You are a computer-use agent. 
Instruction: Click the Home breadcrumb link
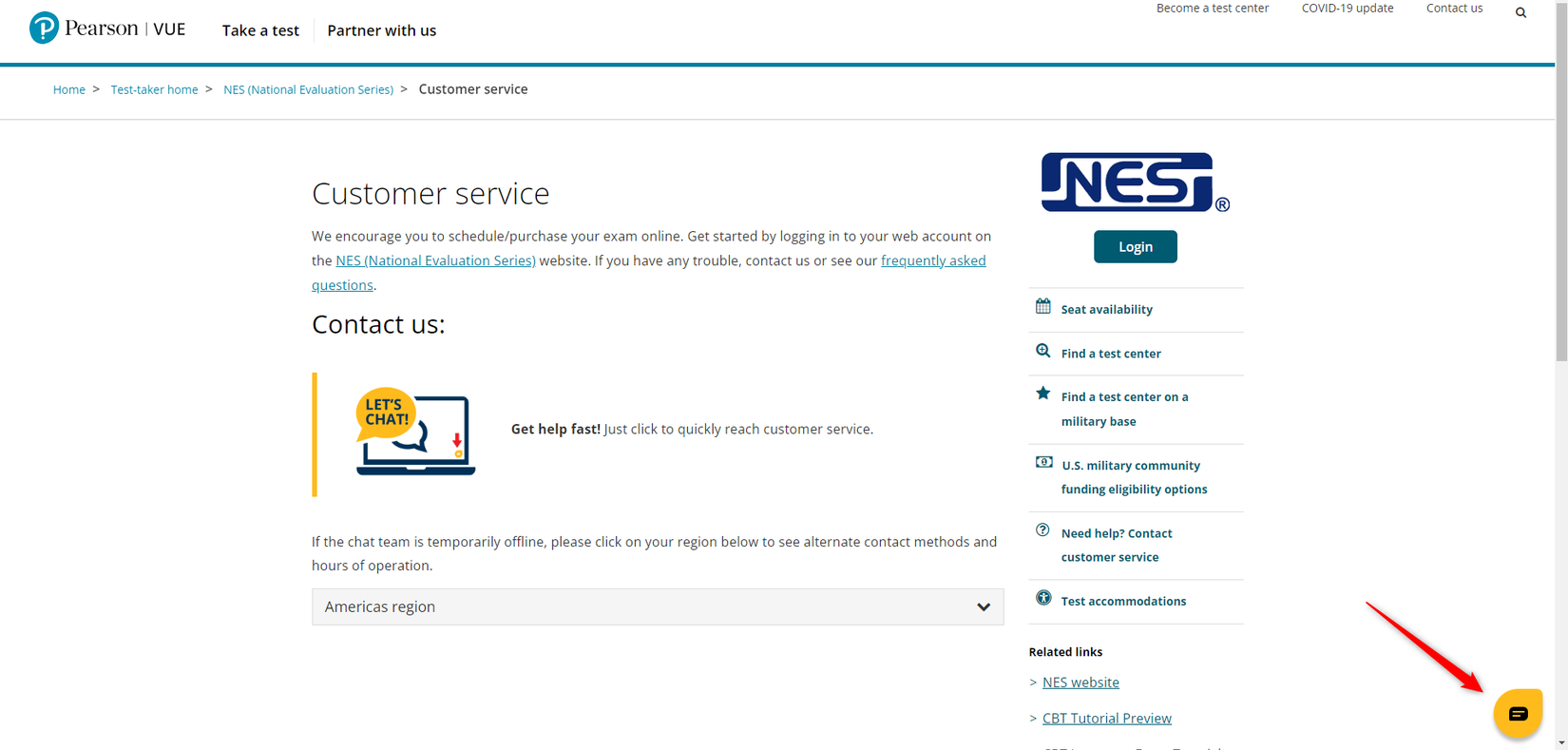click(x=69, y=89)
